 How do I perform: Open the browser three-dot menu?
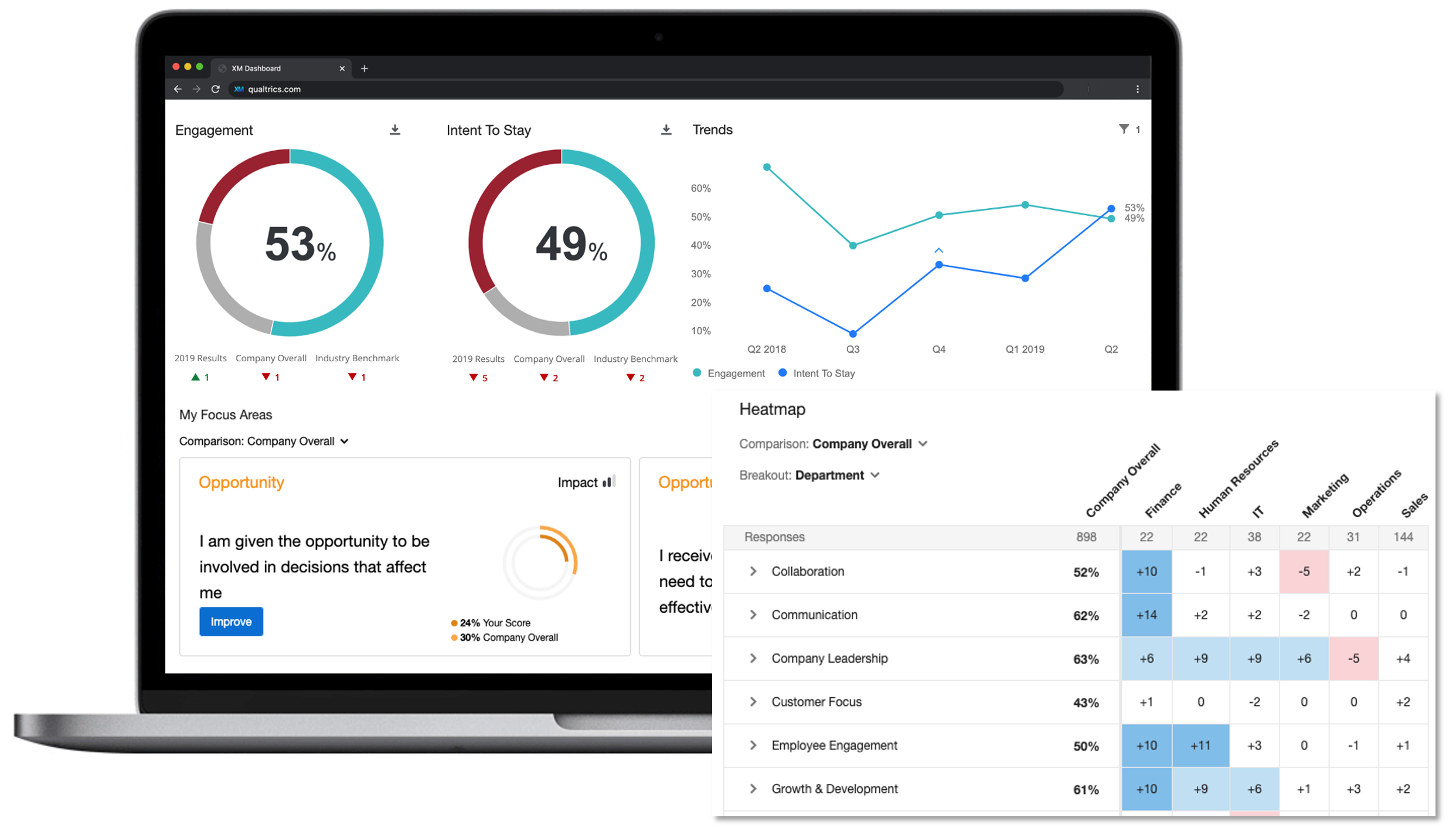coord(1138,89)
